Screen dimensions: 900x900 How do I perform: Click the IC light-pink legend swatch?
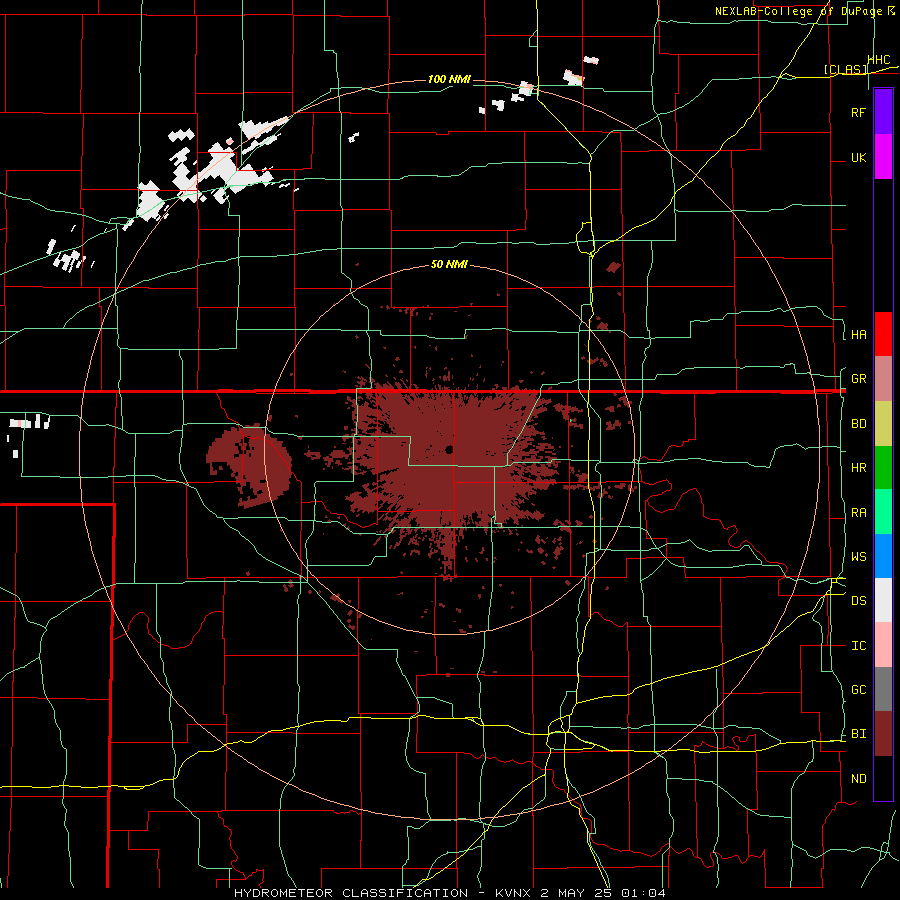[883, 645]
